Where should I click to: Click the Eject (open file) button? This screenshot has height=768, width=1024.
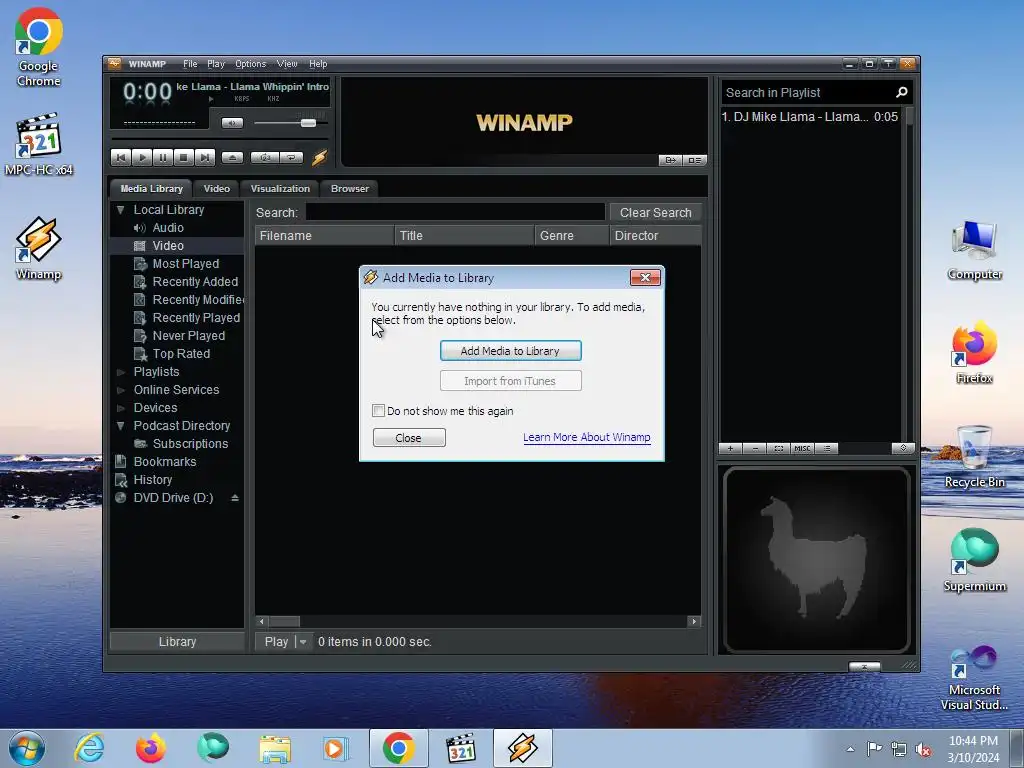tap(232, 157)
